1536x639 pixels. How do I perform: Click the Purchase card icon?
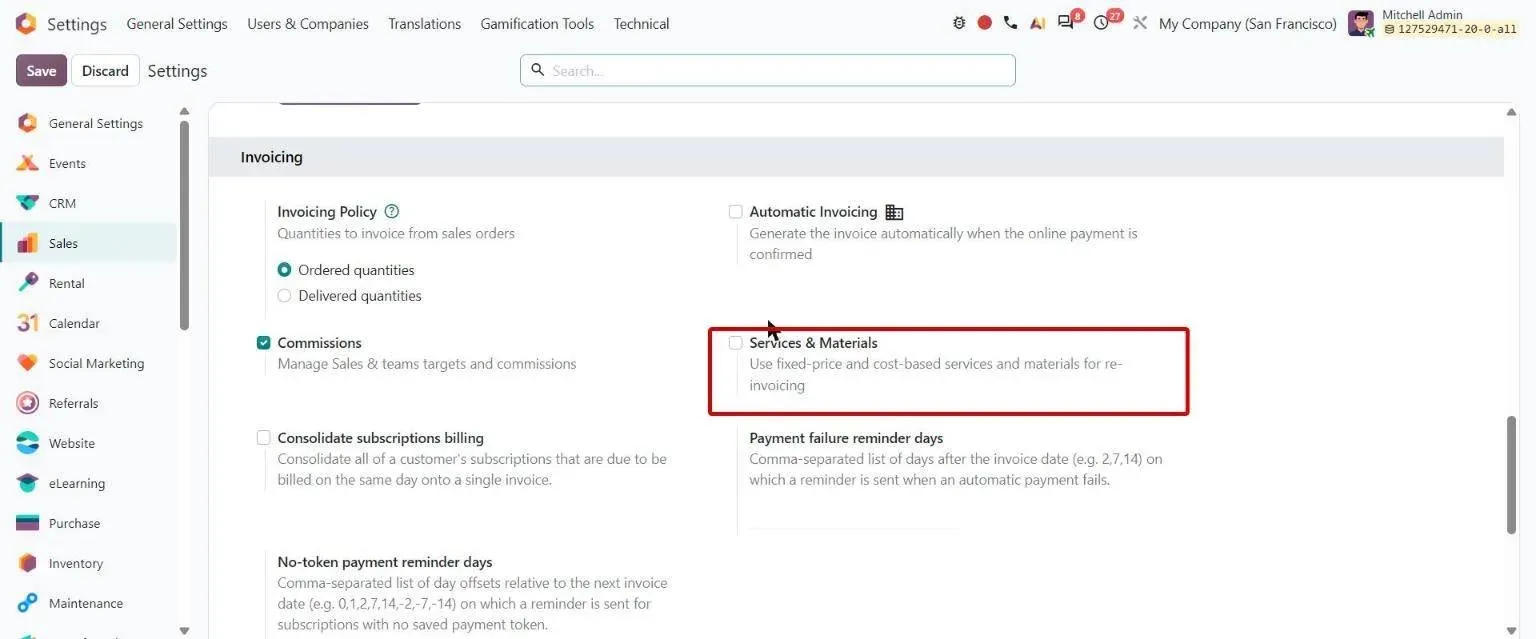pos(28,523)
